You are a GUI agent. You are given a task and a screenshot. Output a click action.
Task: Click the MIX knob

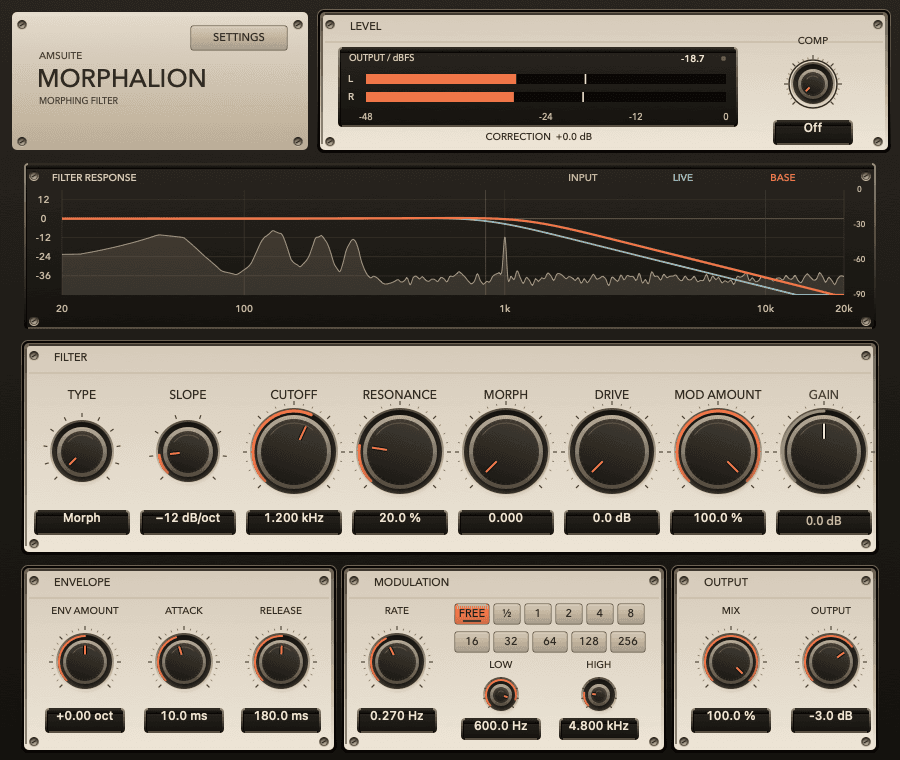731,661
